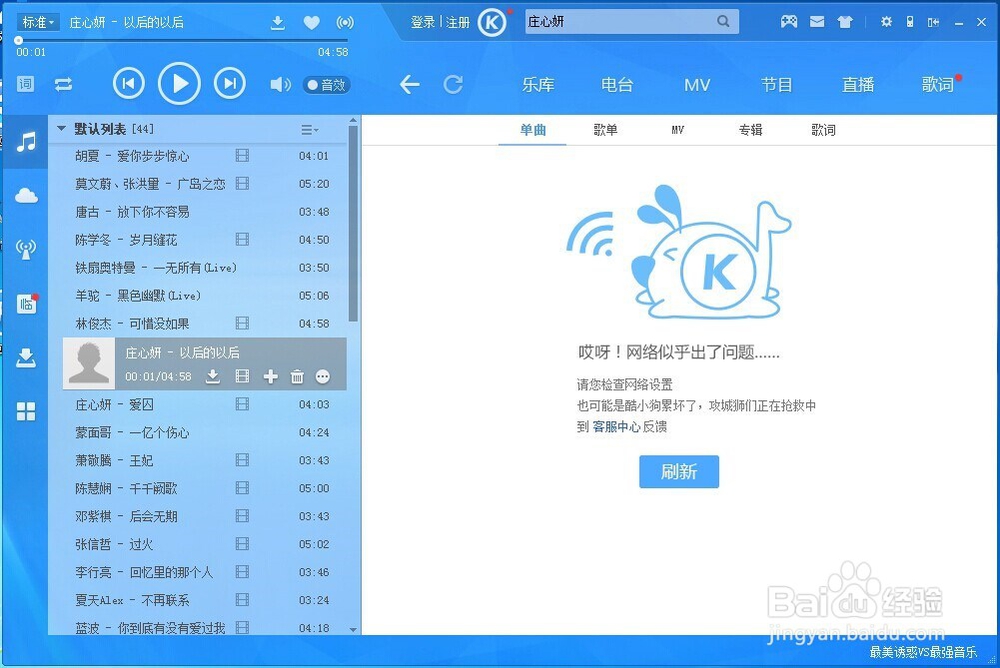Select song 唐古 - 放下你不容易
The image size is (1000, 668).
[204, 211]
